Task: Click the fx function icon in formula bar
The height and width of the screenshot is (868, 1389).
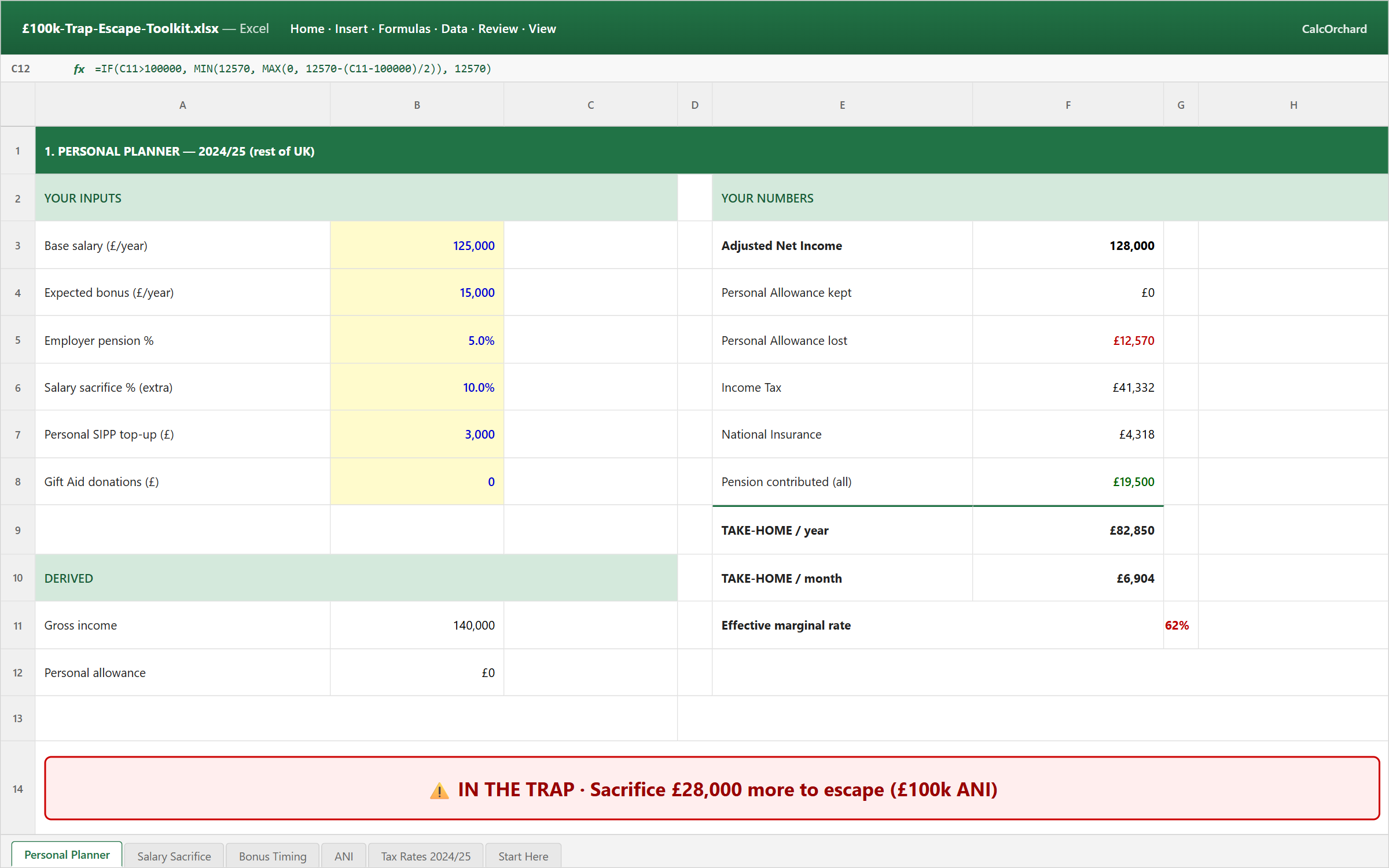Action: point(79,69)
